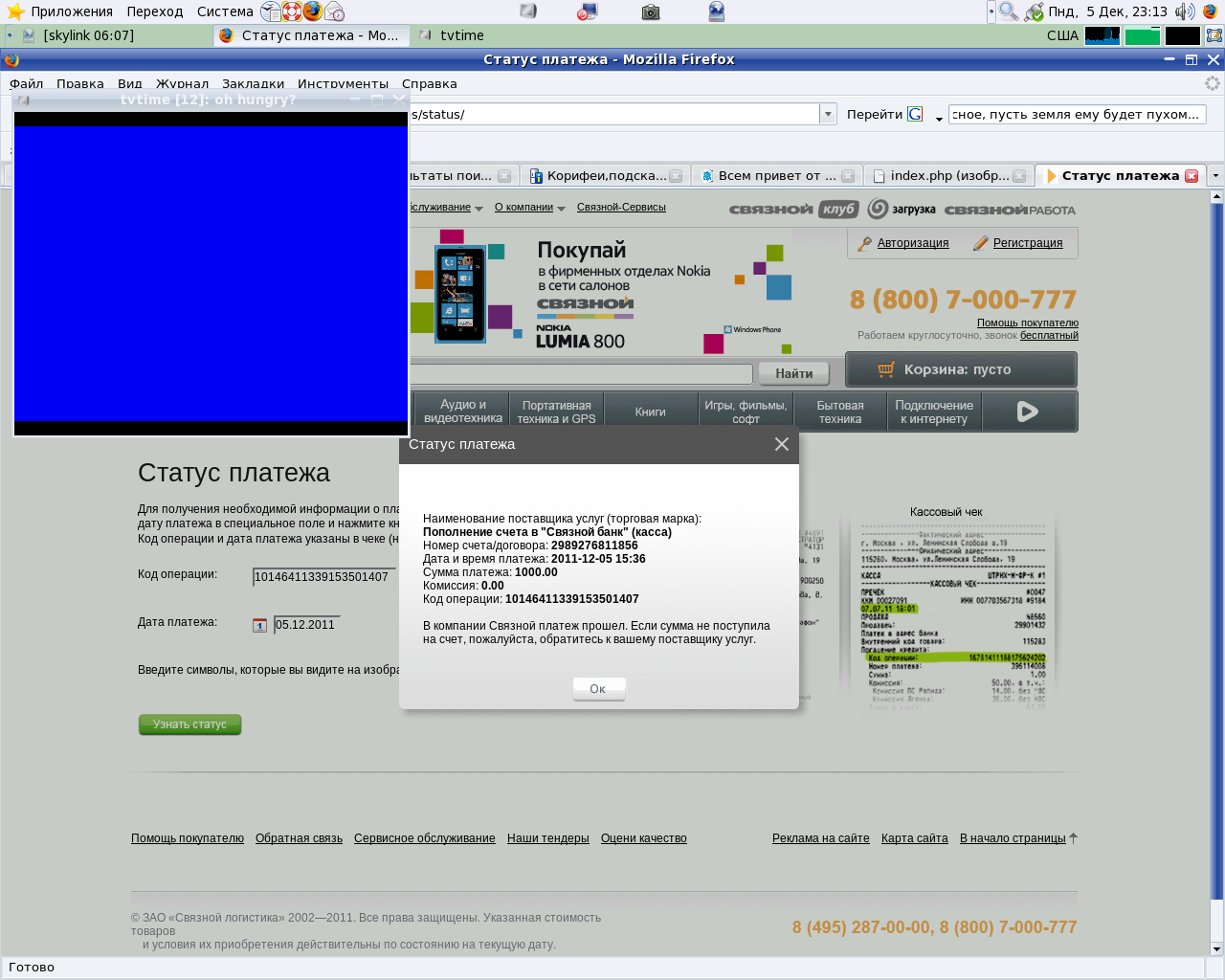The height and width of the screenshot is (980, 1225).
Task: Open the Переход places menu
Action: tap(154, 11)
